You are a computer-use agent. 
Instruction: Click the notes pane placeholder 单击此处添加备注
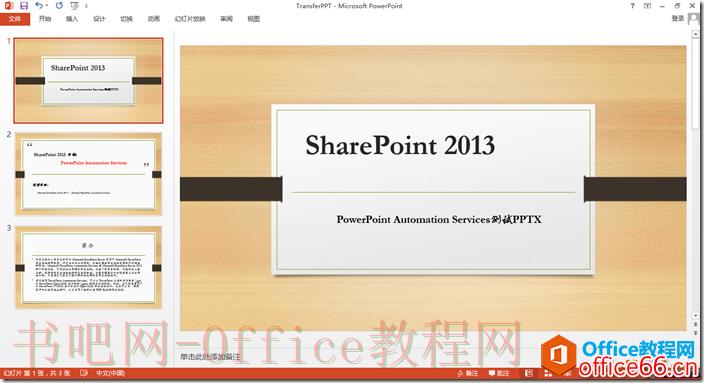[x=210, y=357]
